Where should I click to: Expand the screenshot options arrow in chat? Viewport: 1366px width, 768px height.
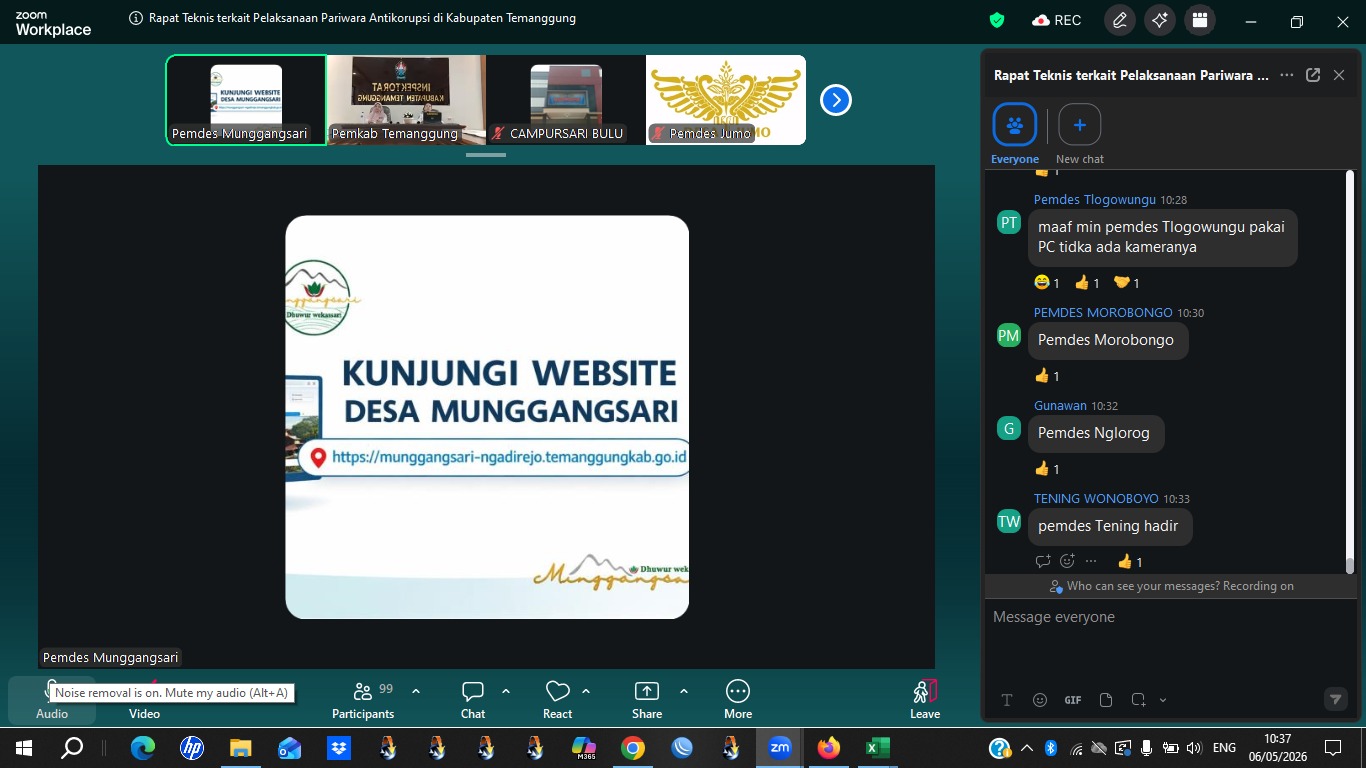pyautogui.click(x=1163, y=700)
